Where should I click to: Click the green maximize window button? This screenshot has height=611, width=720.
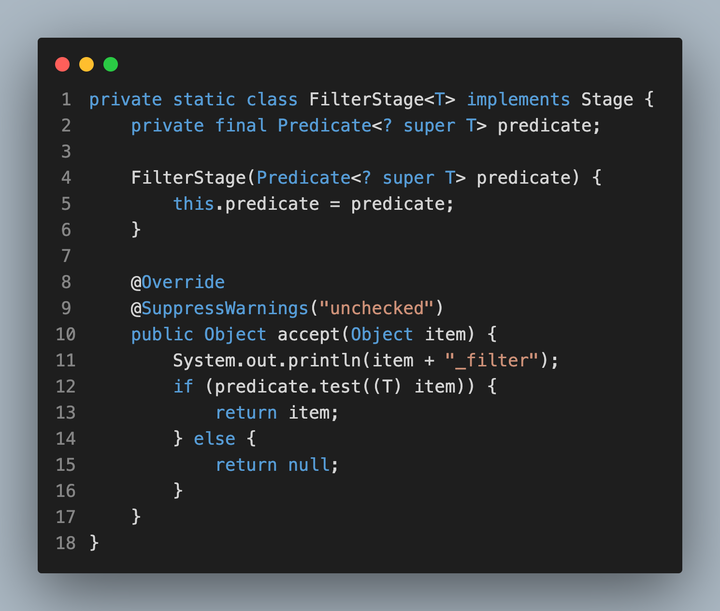(110, 64)
